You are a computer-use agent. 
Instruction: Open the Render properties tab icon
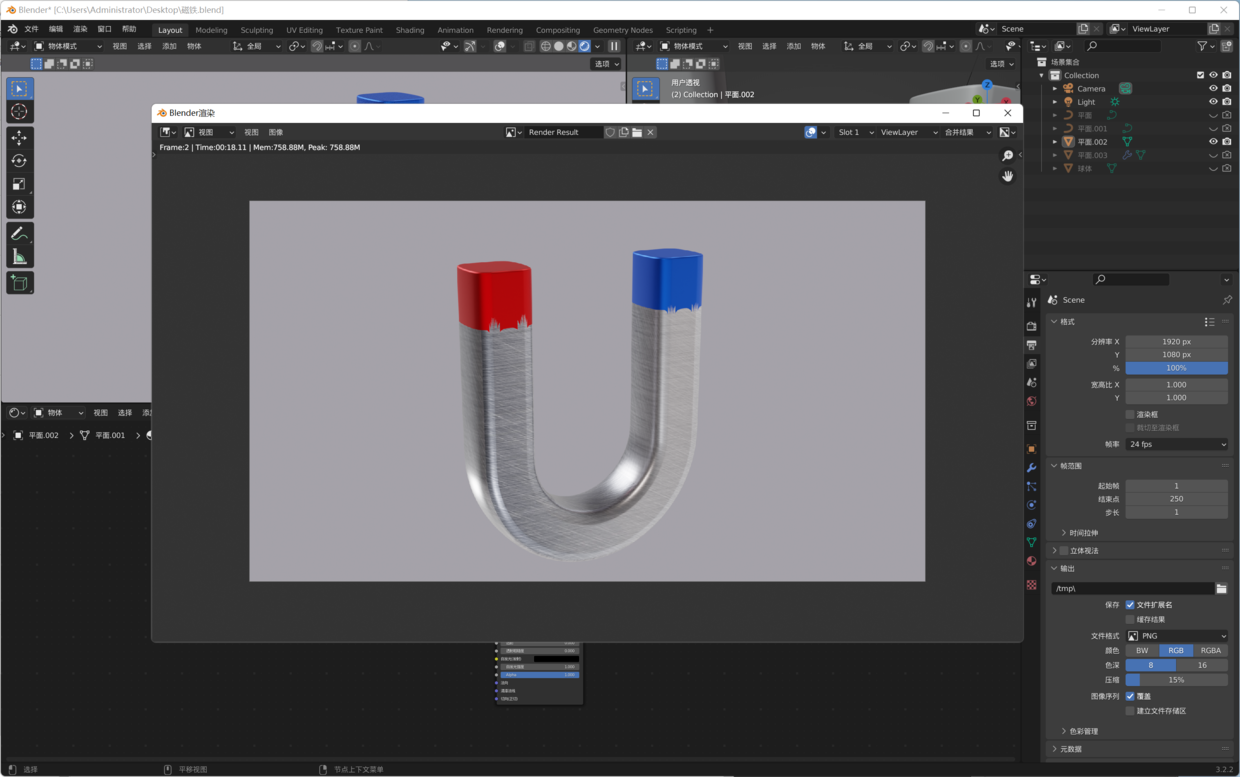tap(1031, 326)
